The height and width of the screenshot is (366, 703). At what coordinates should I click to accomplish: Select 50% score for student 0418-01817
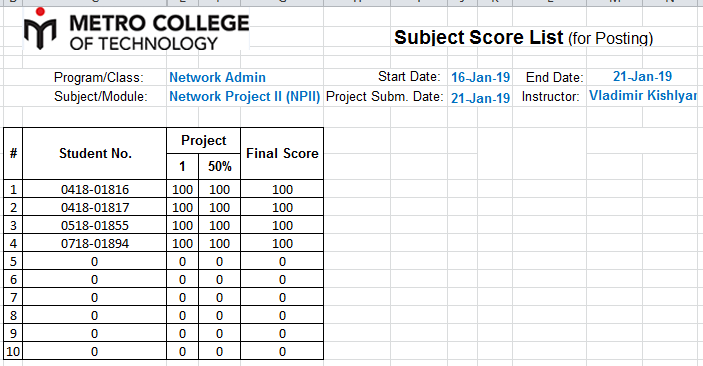tap(219, 207)
